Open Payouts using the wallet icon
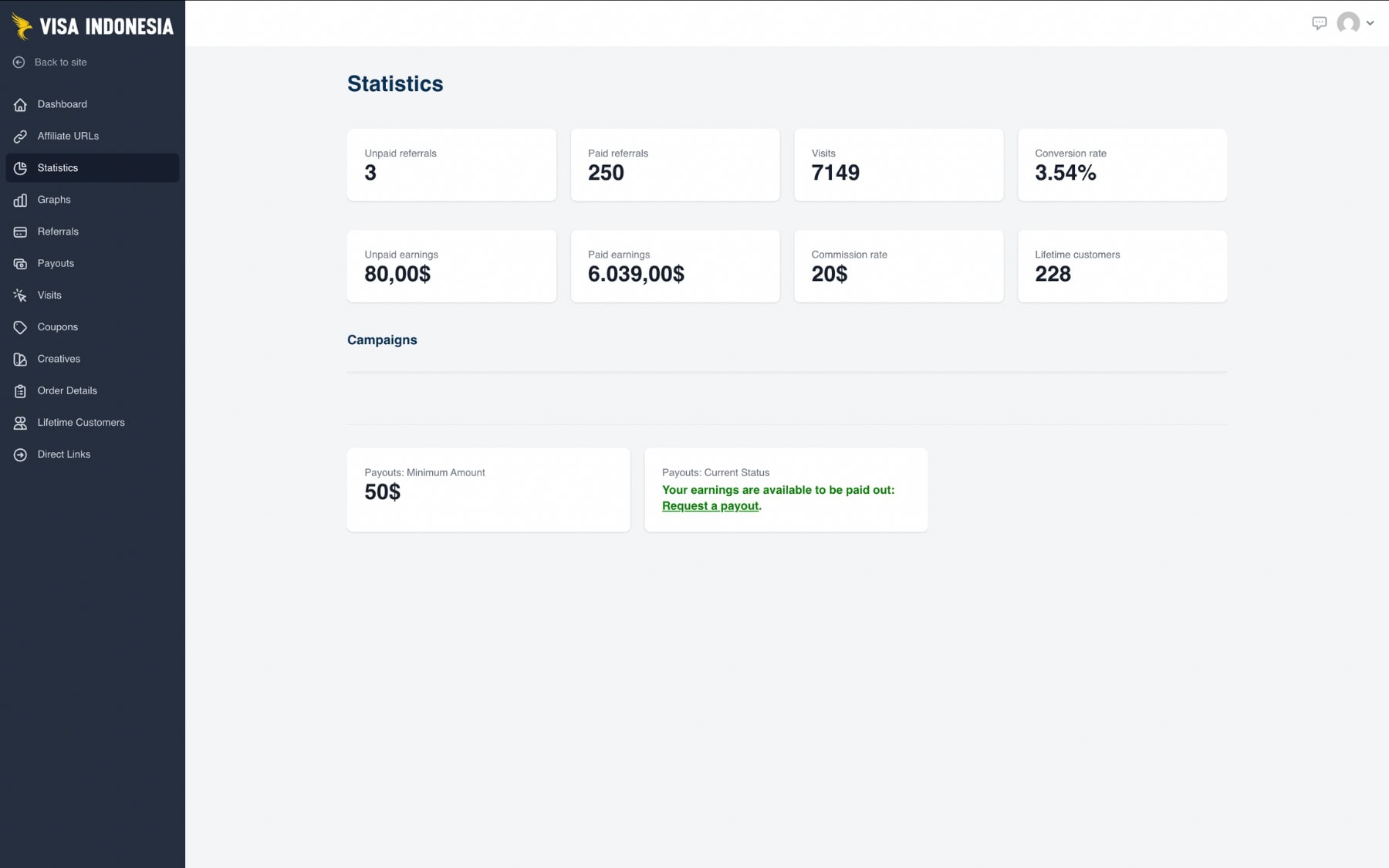Viewport: 1389px width, 868px height. point(21,263)
